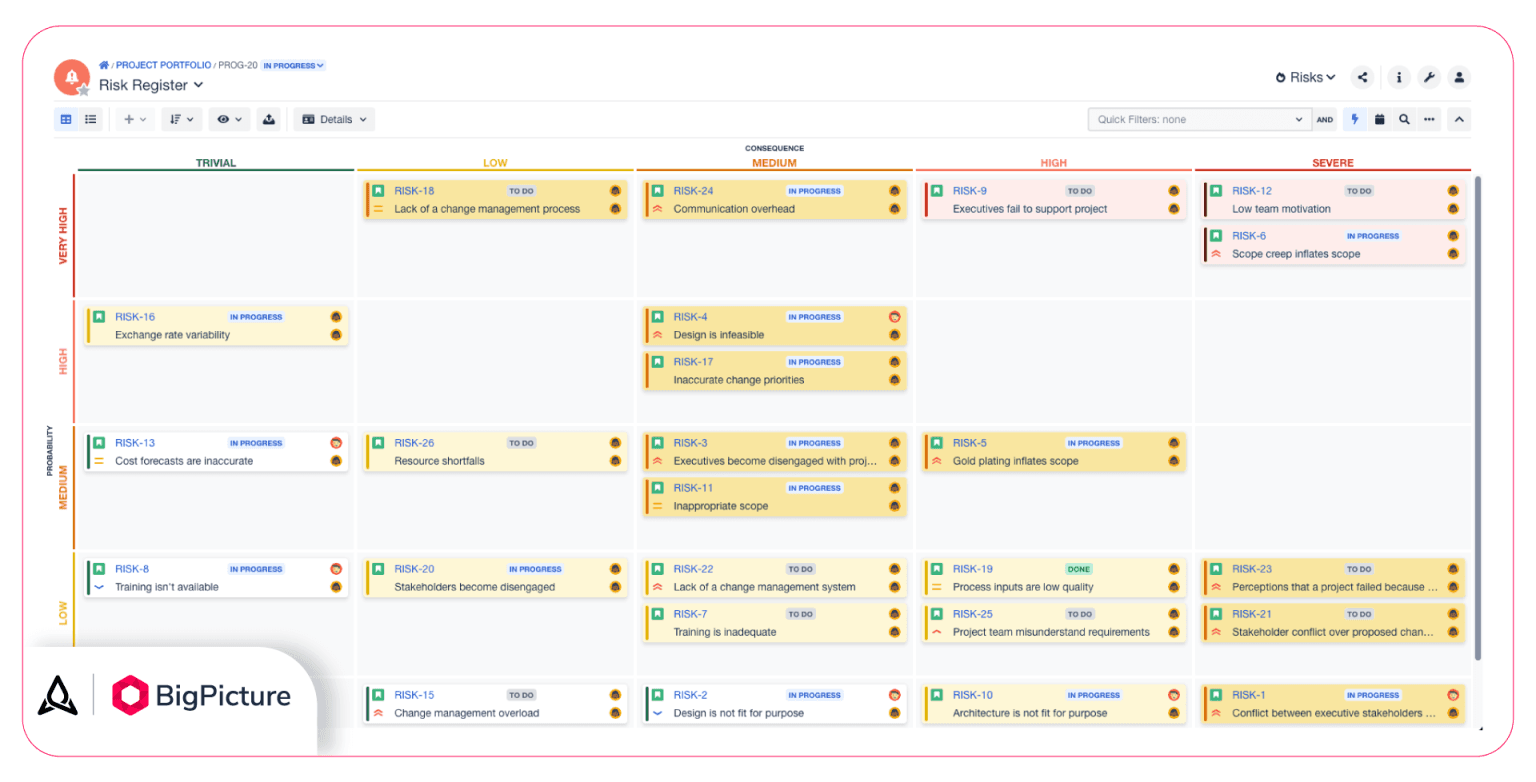Image resolution: width=1536 pixels, height=782 pixels.
Task: Click the issue type icon on RISK-23
Action: tap(1216, 569)
